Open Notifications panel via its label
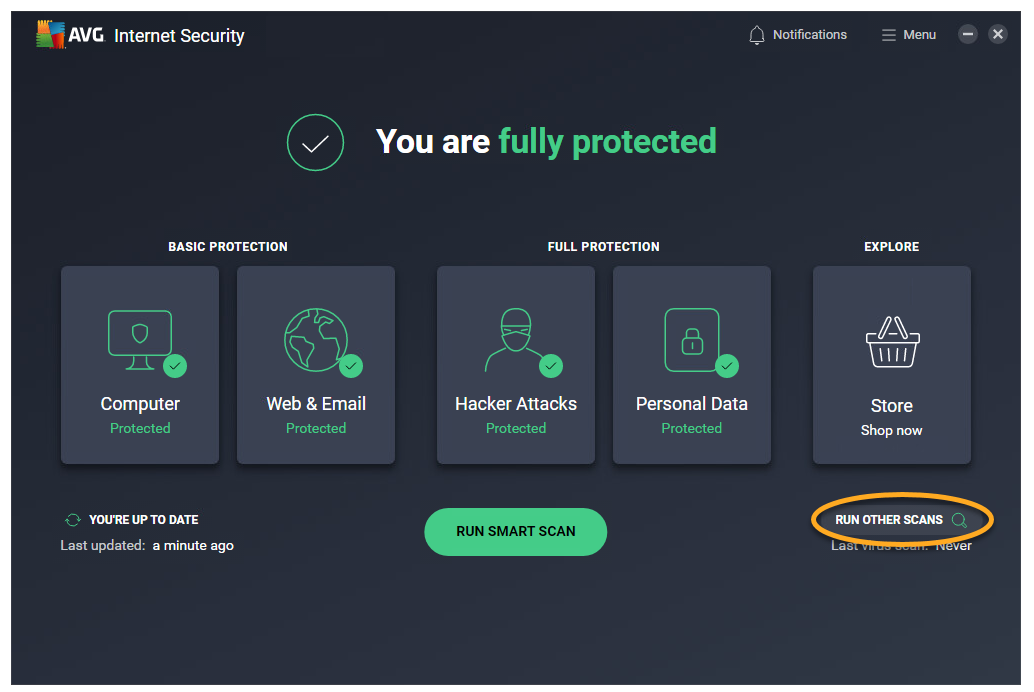Image resolution: width=1034 pixels, height=692 pixels. click(809, 35)
